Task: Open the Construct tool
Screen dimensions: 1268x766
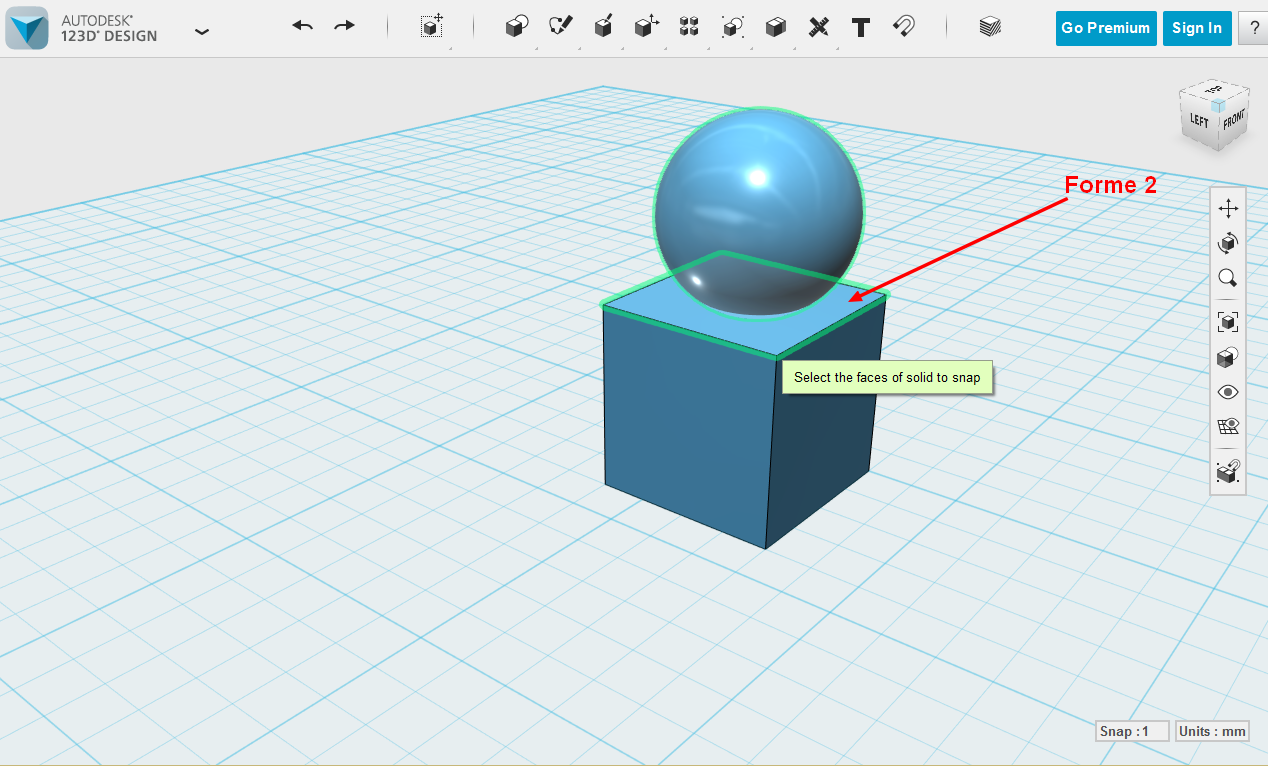Action: [603, 27]
